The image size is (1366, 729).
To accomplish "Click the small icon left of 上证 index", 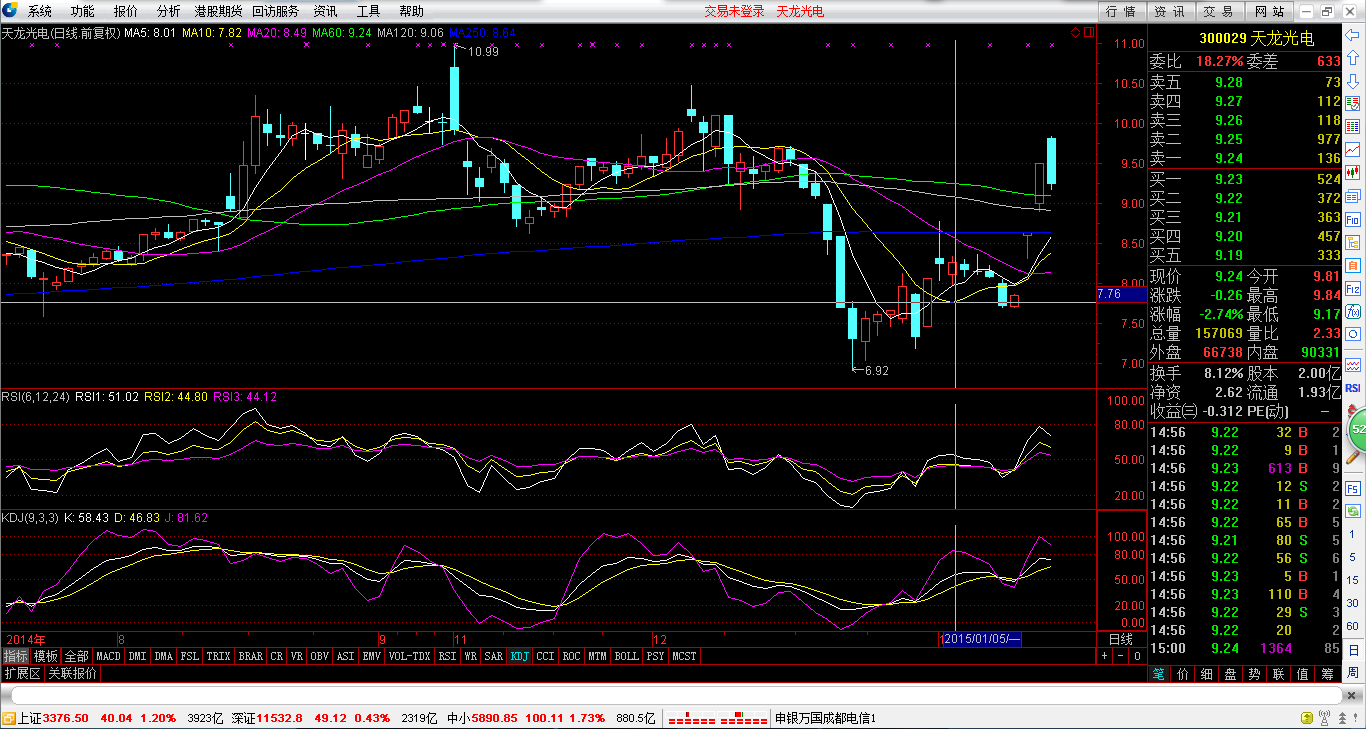I will 7,718.
